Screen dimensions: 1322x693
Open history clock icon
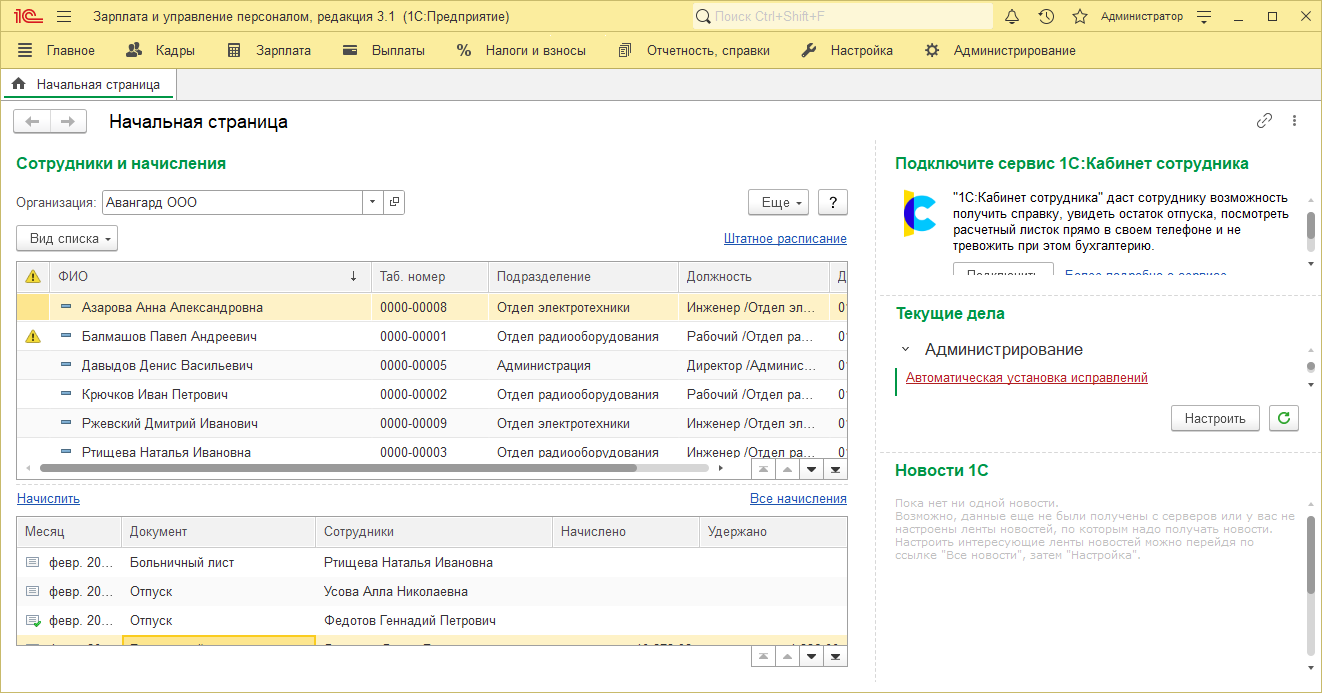click(1046, 17)
